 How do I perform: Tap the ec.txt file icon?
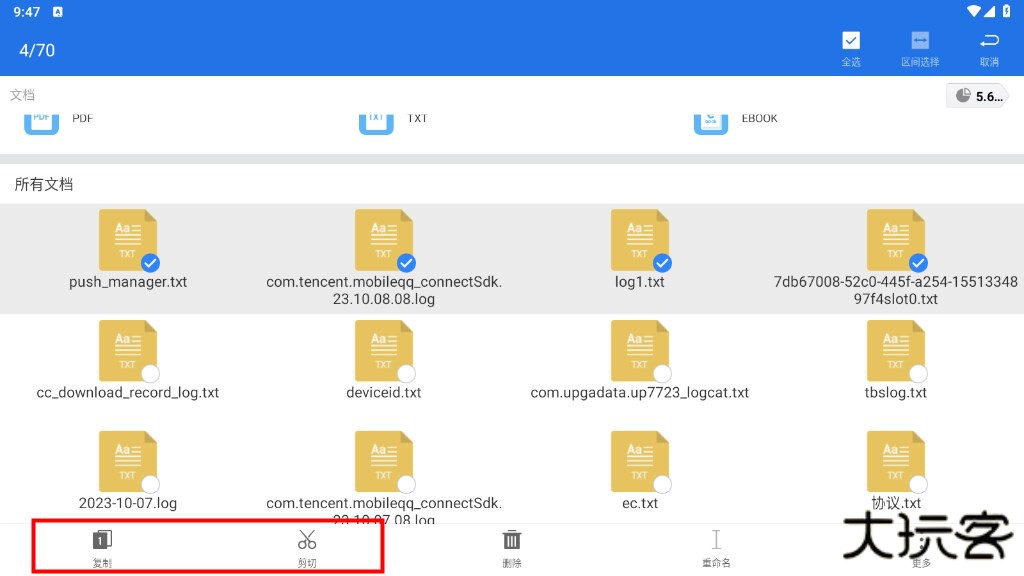[640, 462]
